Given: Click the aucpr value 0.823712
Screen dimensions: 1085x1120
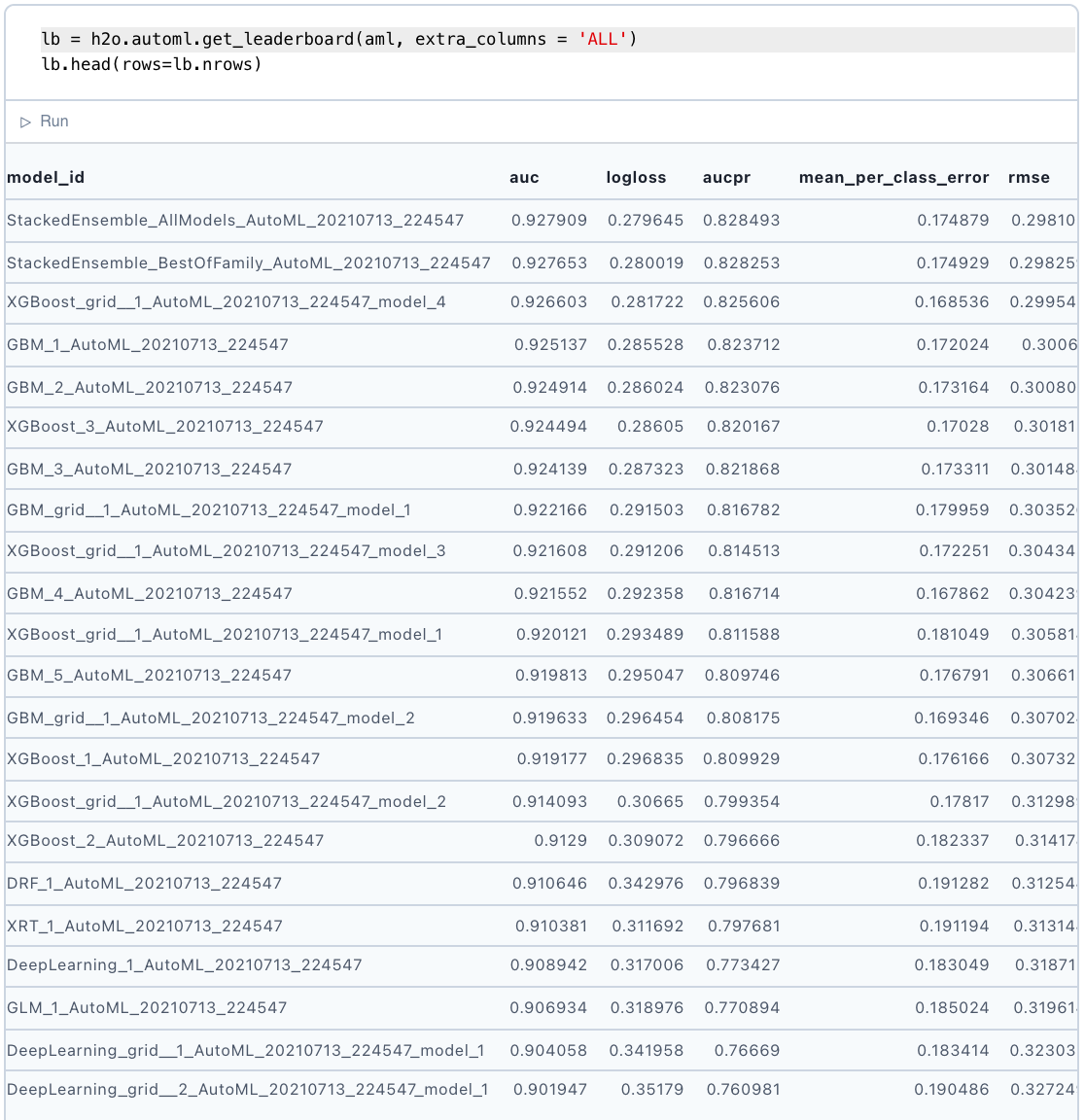Looking at the screenshot, I should pos(744,345).
